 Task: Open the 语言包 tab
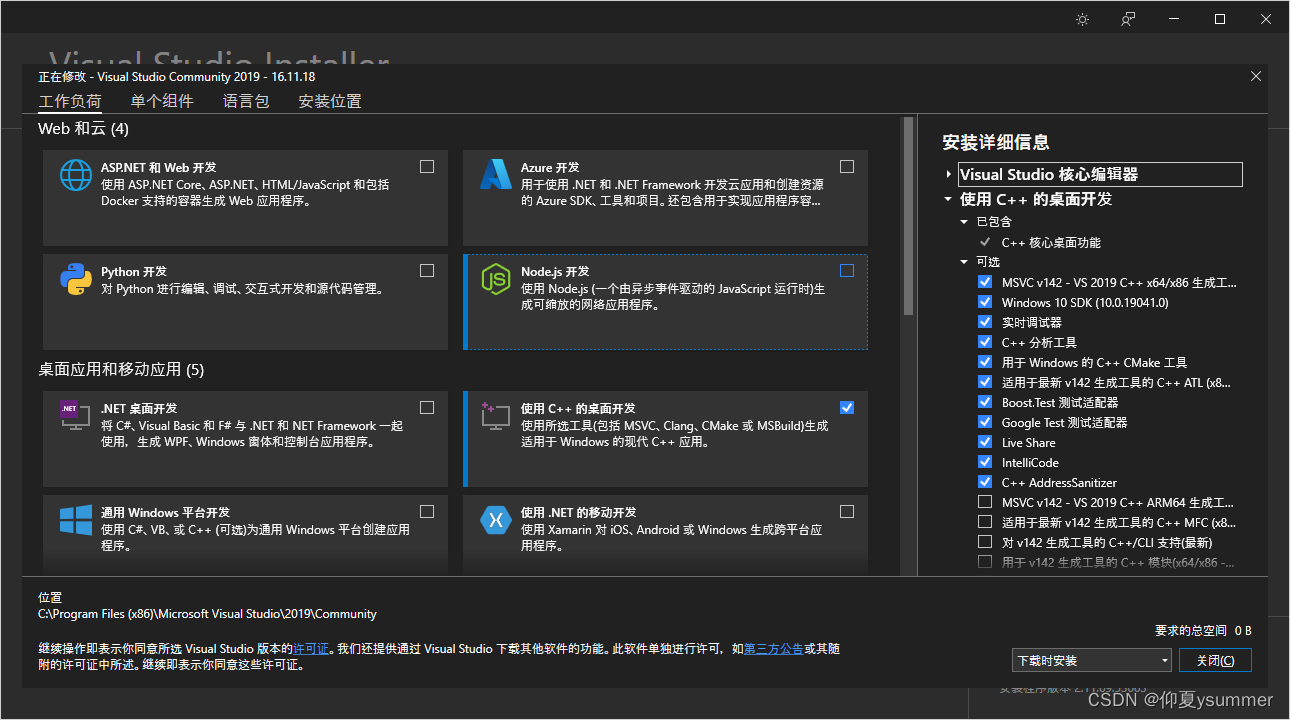coord(246,101)
